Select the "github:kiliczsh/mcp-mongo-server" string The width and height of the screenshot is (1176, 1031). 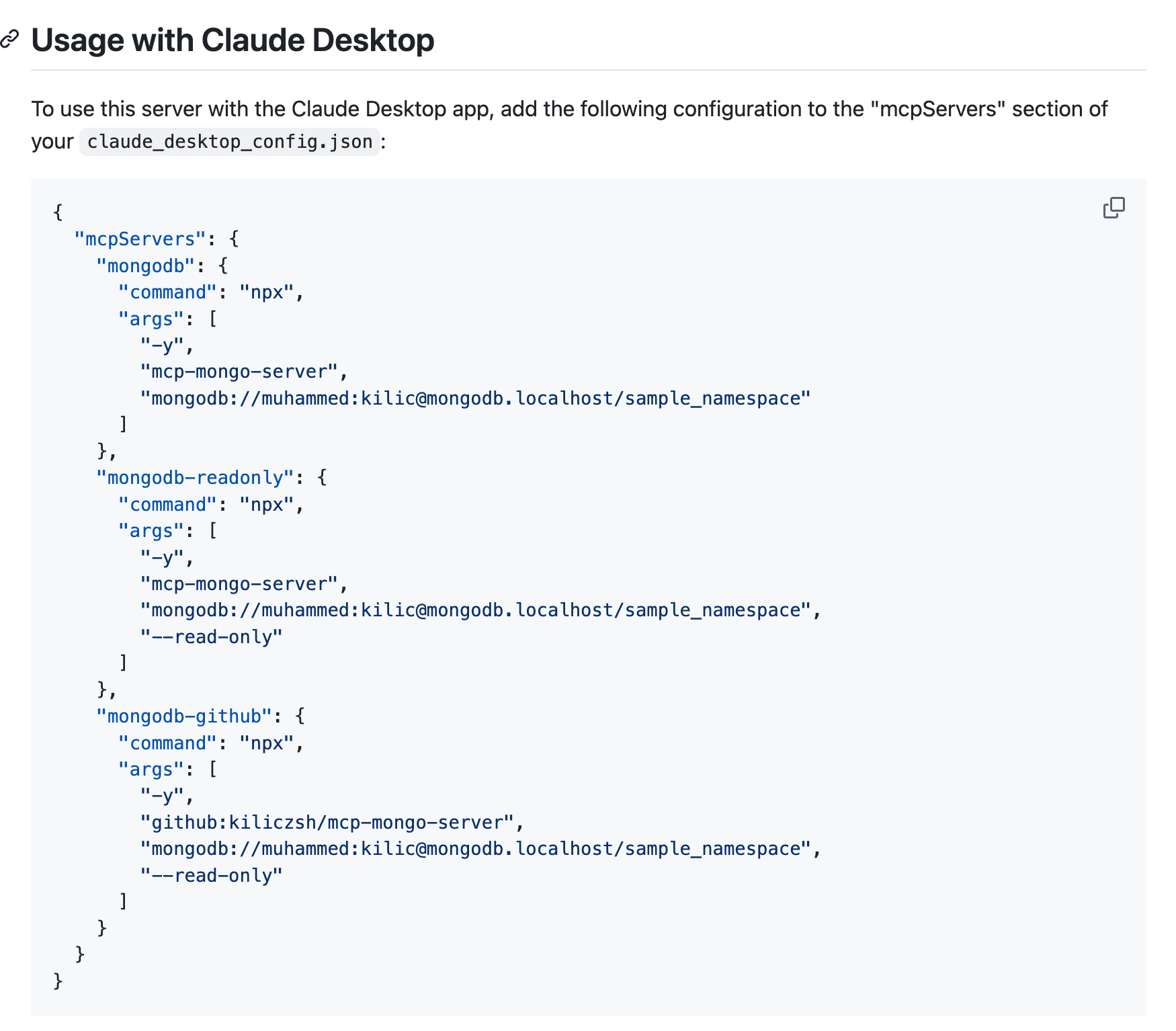[x=327, y=823]
